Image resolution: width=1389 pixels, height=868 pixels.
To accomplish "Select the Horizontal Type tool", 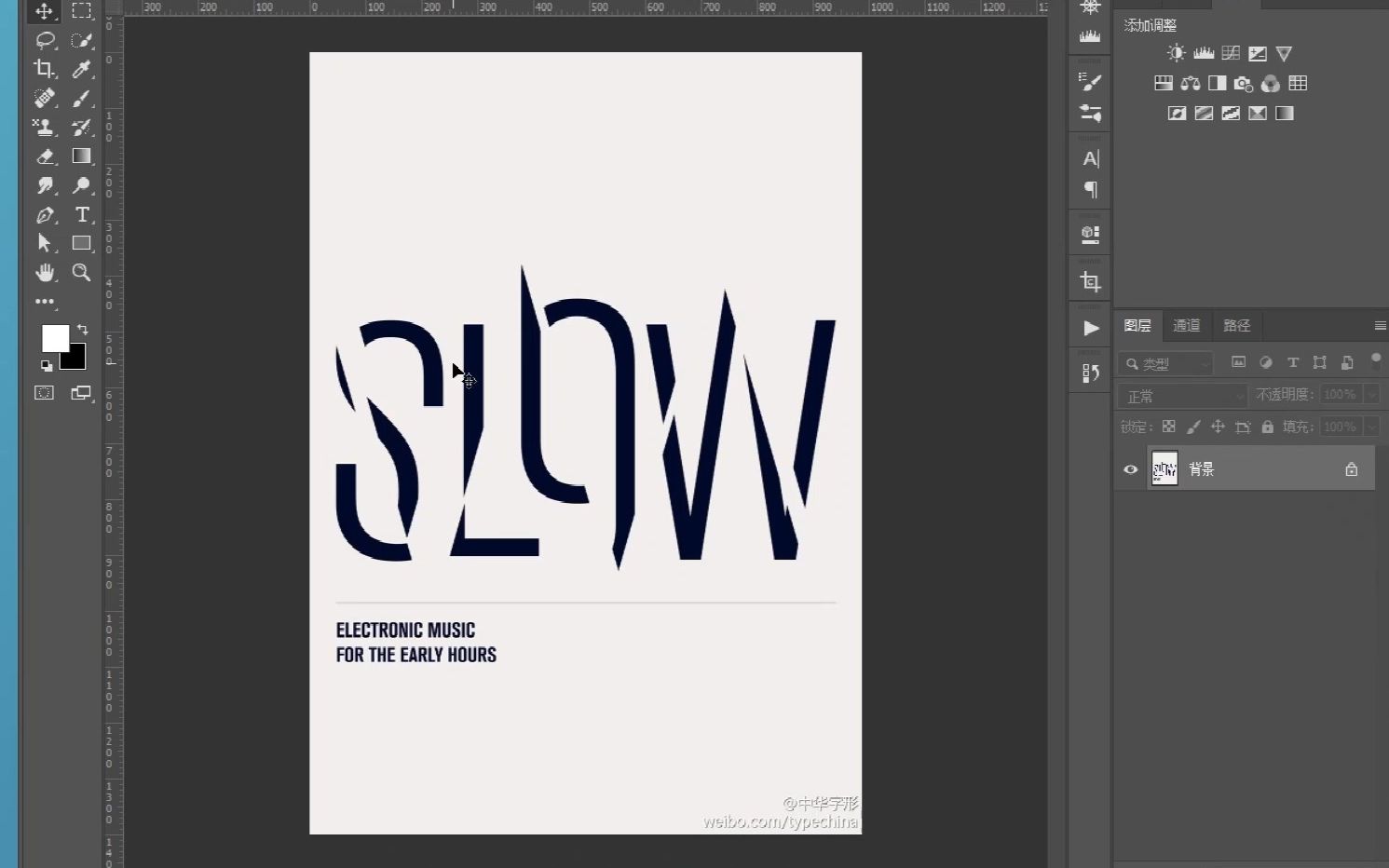I will tap(82, 215).
